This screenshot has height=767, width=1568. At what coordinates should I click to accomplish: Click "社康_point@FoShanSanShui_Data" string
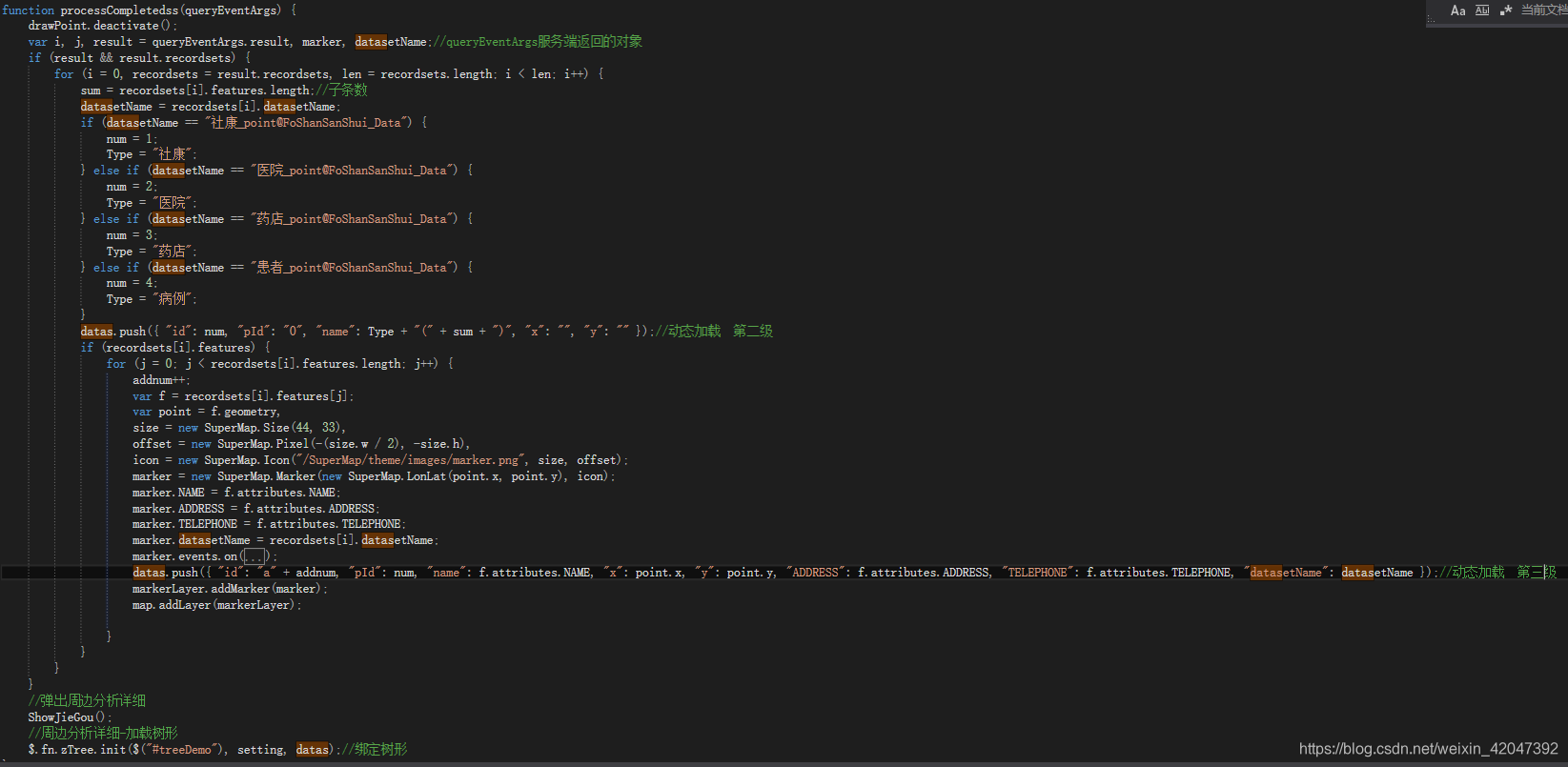(309, 123)
